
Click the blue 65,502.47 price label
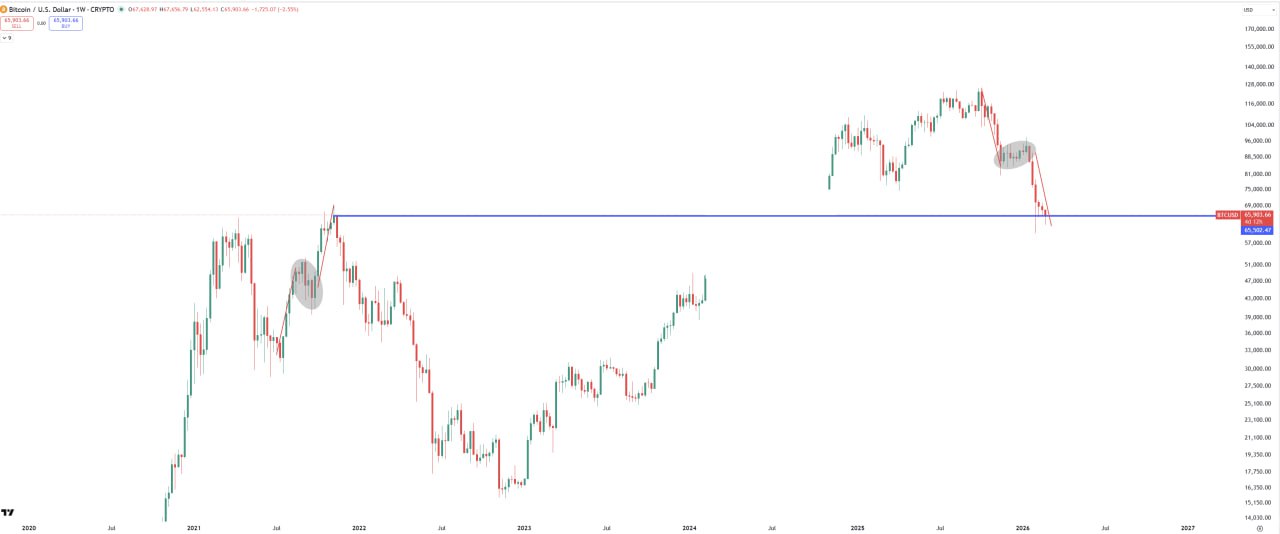[1257, 230]
